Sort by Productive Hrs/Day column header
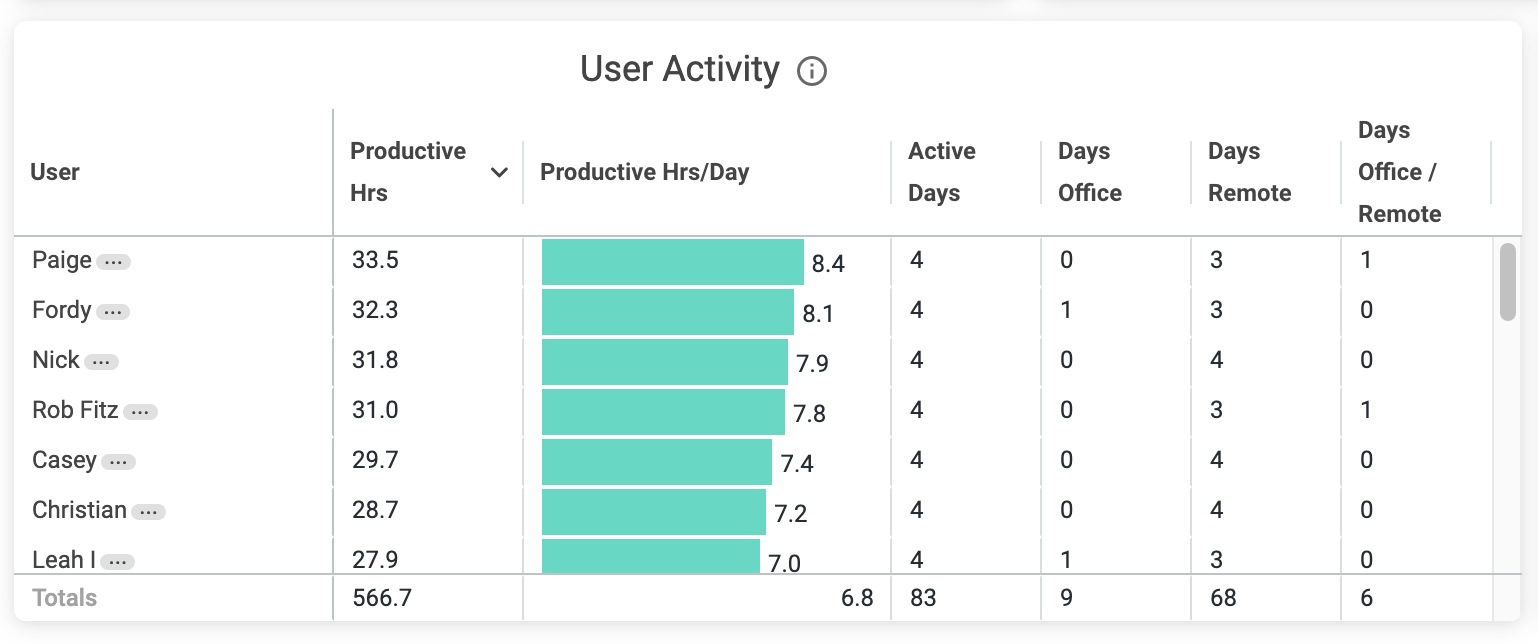The image size is (1538, 644). coord(644,172)
